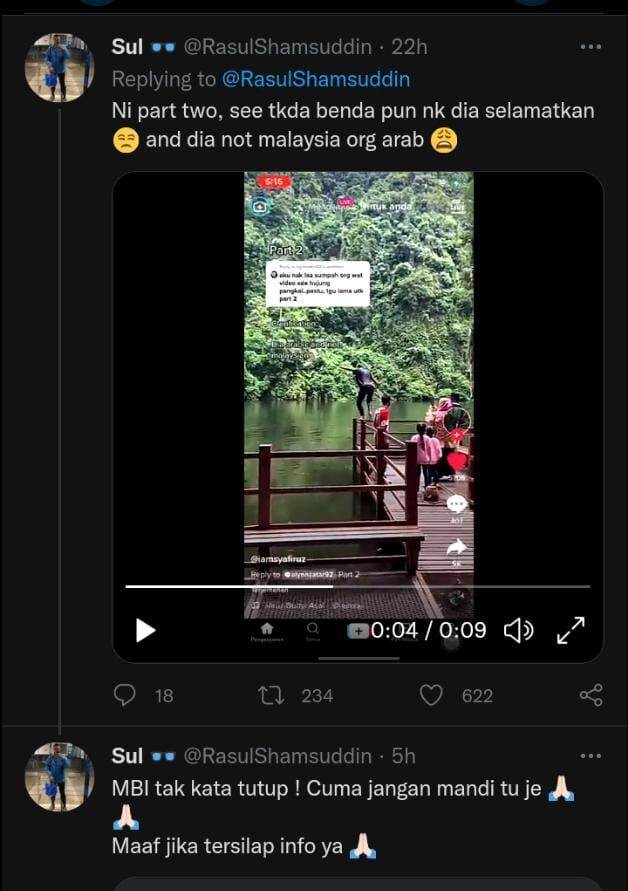Tap the TikTok heart icon in video

click(x=457, y=462)
